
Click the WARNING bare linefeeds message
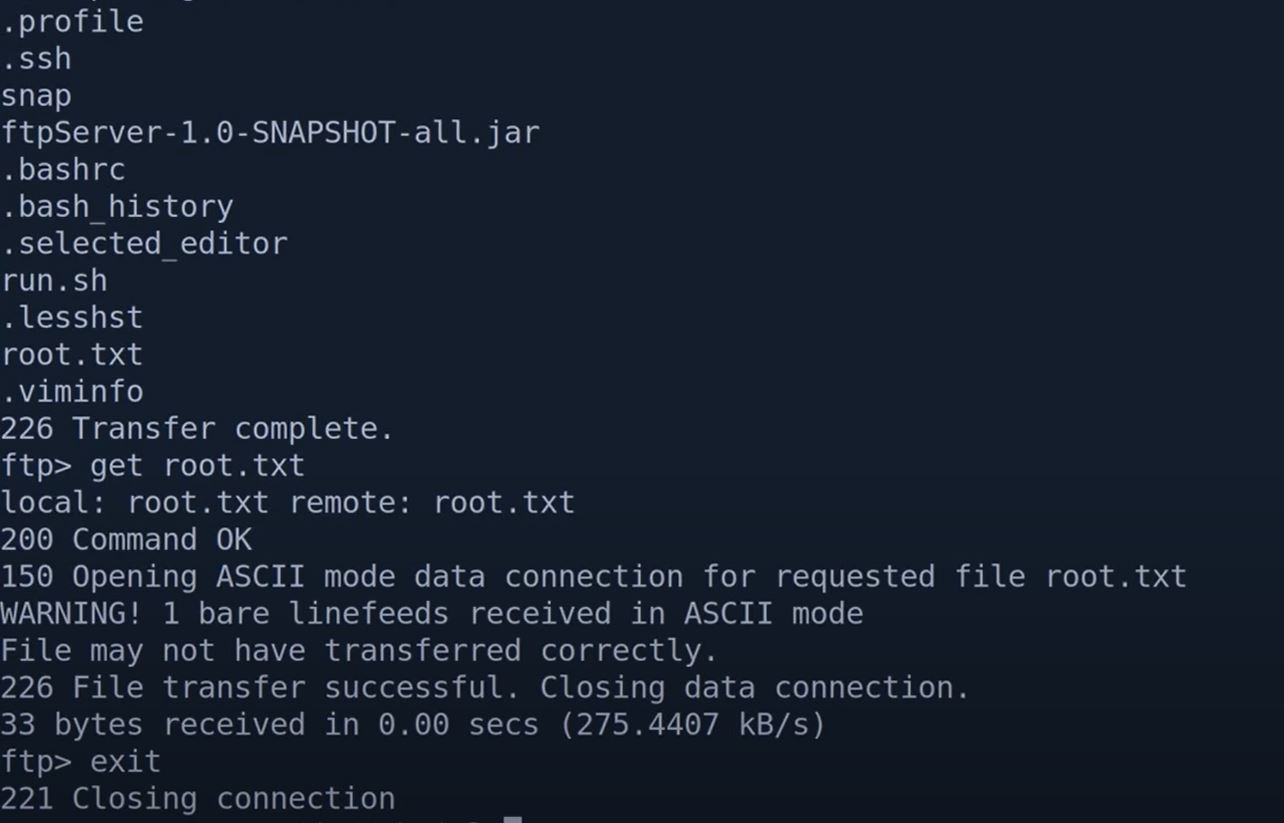[431, 613]
